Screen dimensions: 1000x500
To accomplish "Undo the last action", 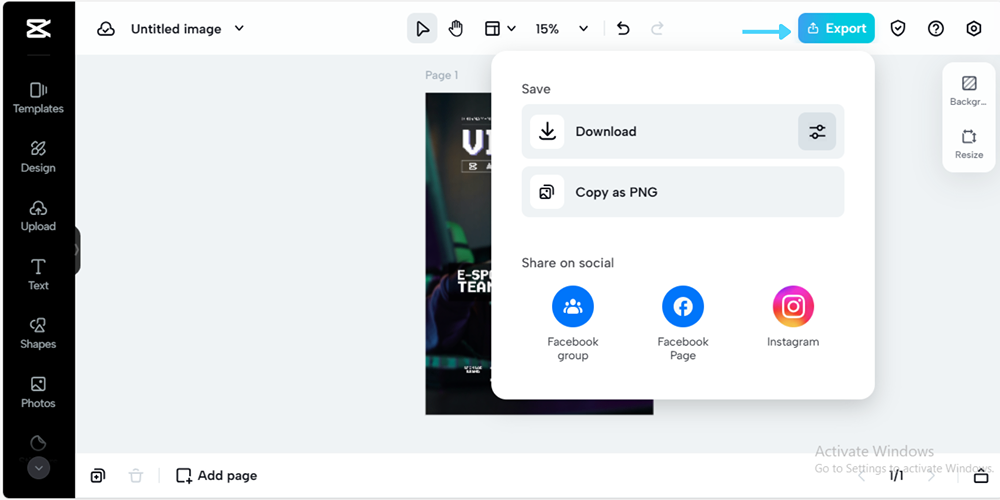I will pyautogui.click(x=623, y=29).
